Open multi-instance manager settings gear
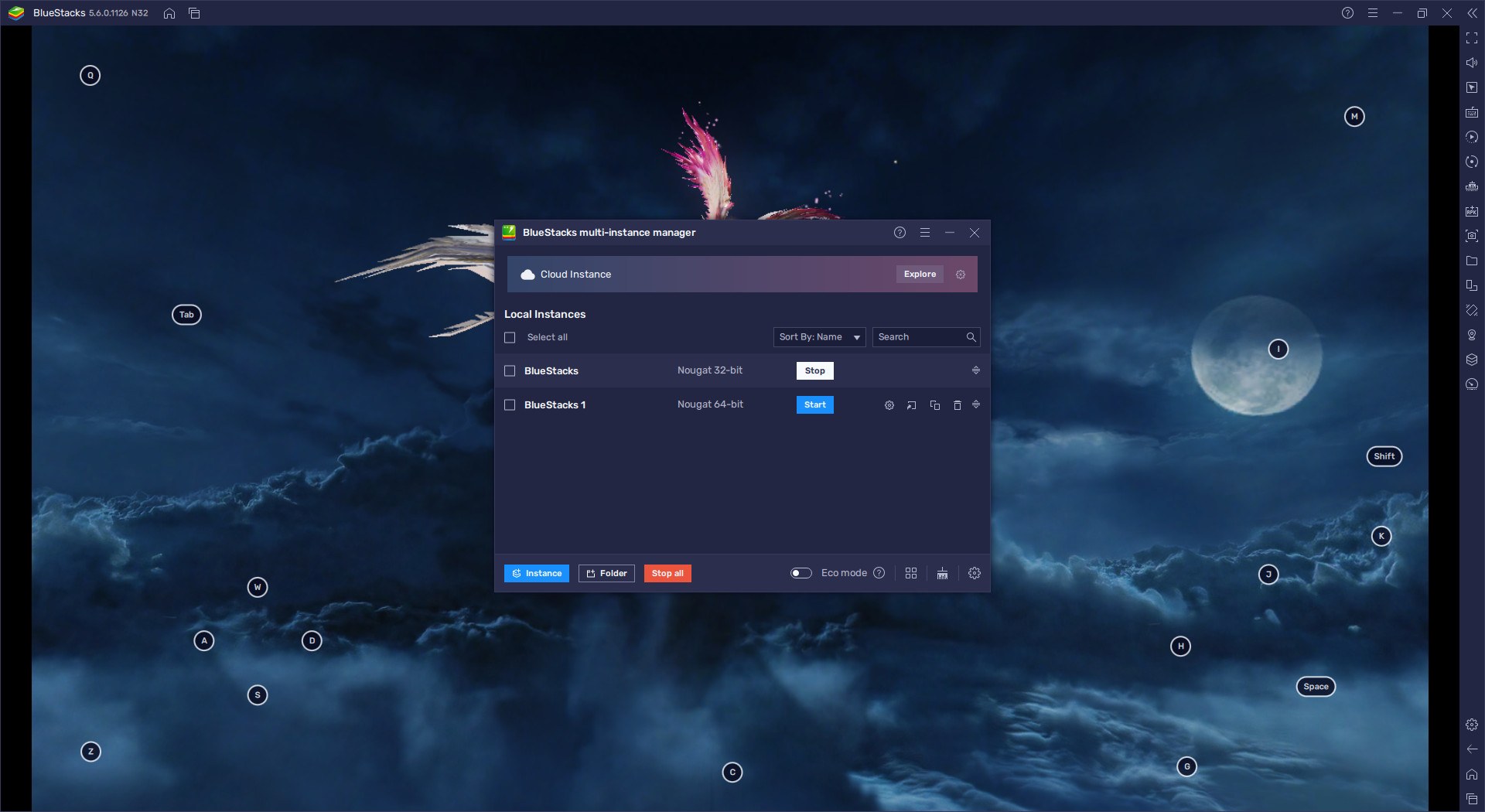 975,573
